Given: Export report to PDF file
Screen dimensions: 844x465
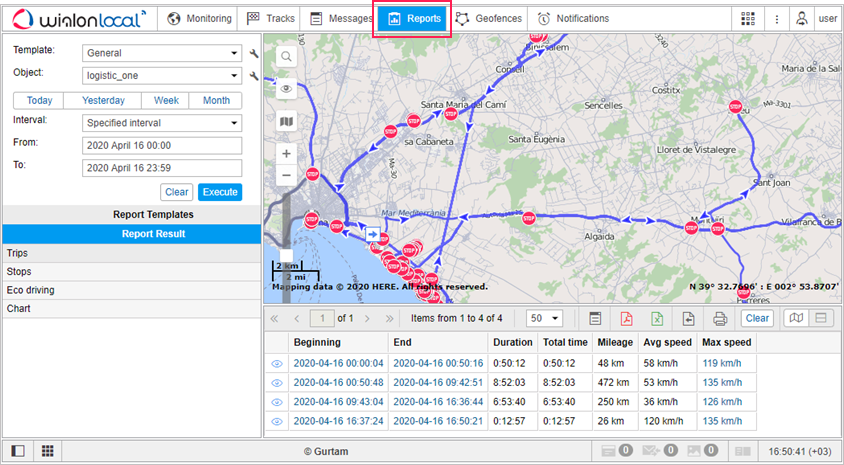Looking at the screenshot, I should coord(626,319).
